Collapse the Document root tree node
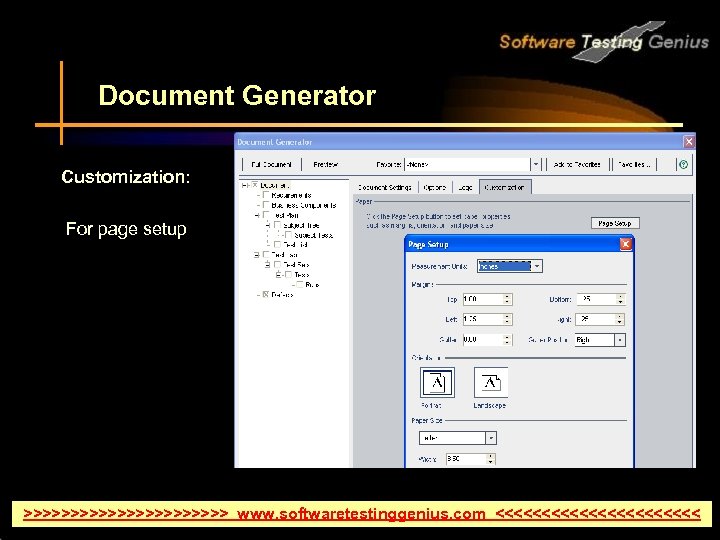This screenshot has width=720, height=540. coord(244,185)
